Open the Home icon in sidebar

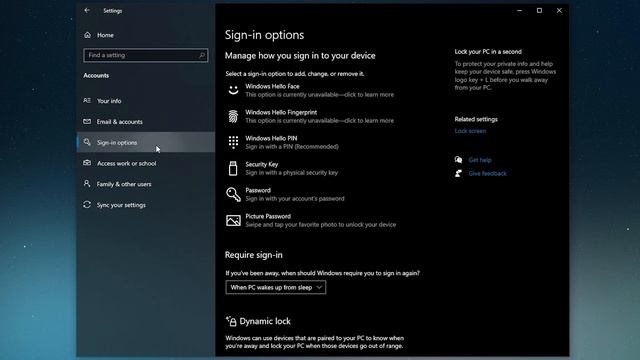click(x=87, y=35)
